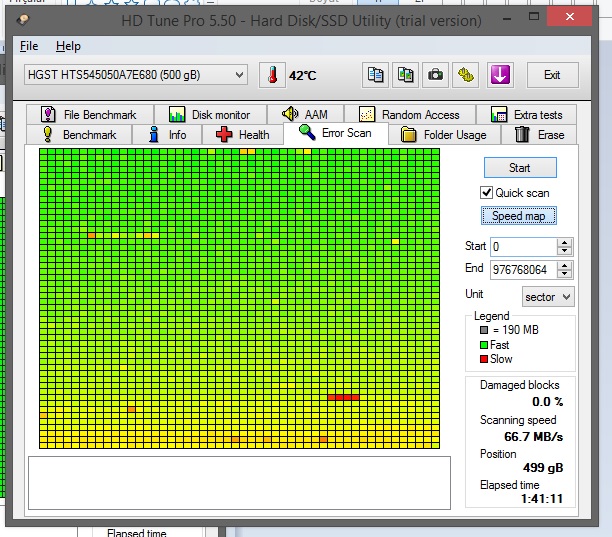Open the Folder Usage tab
612x537 pixels.
click(x=444, y=135)
